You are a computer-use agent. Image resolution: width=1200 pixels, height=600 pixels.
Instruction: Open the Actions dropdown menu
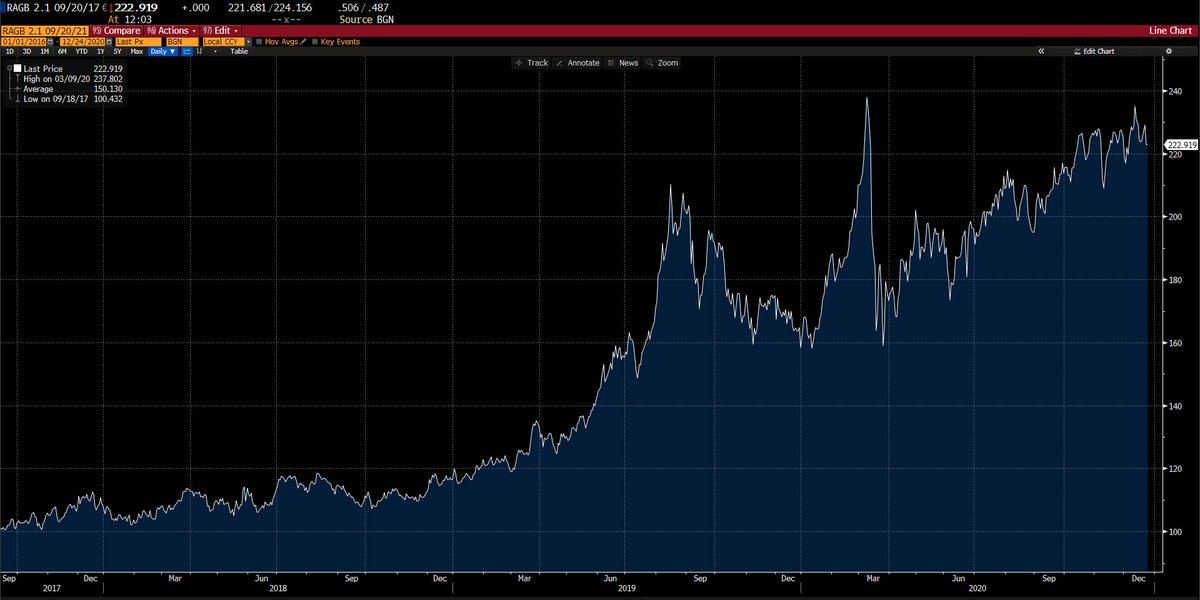[x=171, y=31]
